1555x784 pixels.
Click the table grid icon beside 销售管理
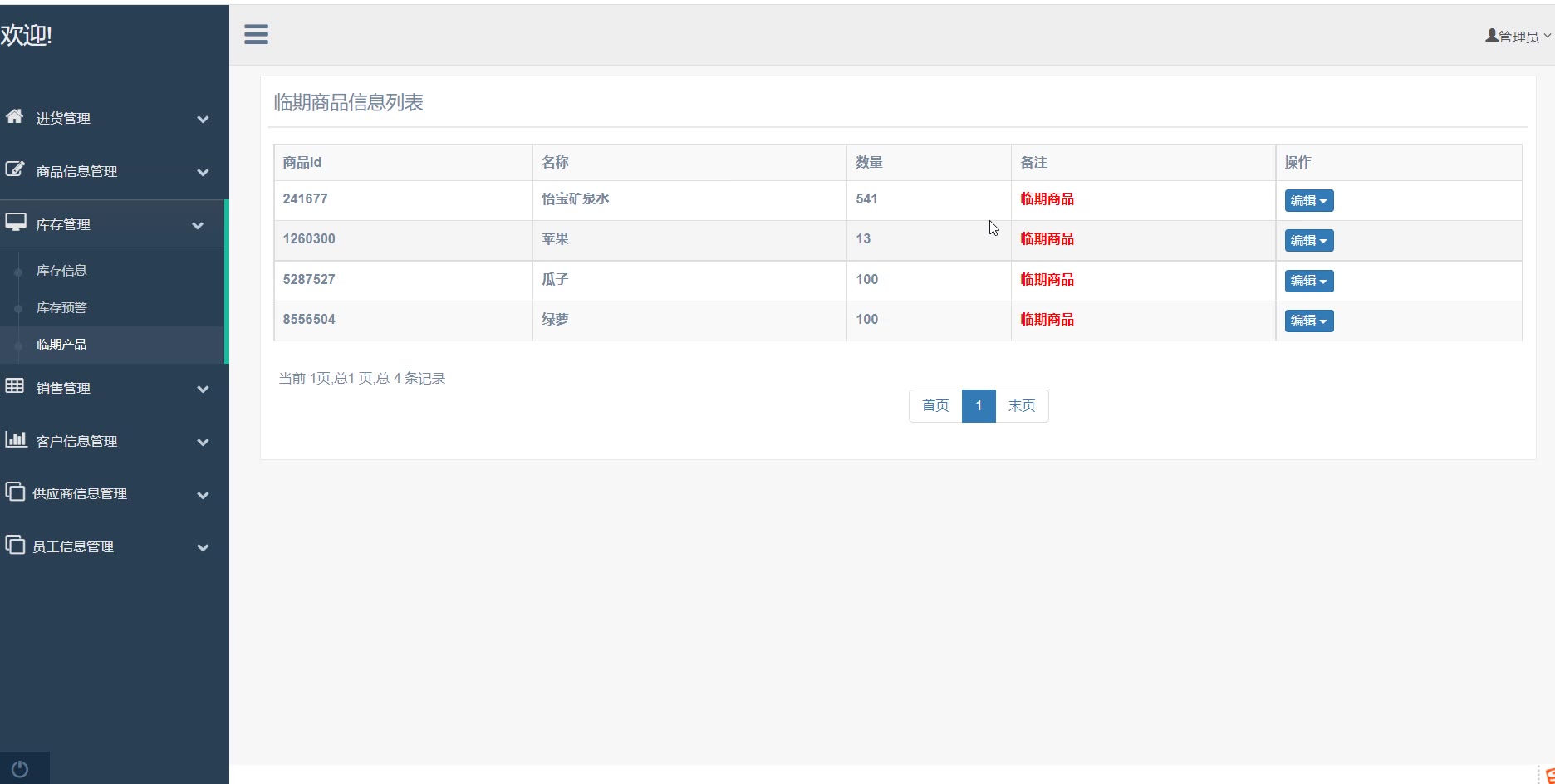click(x=14, y=386)
